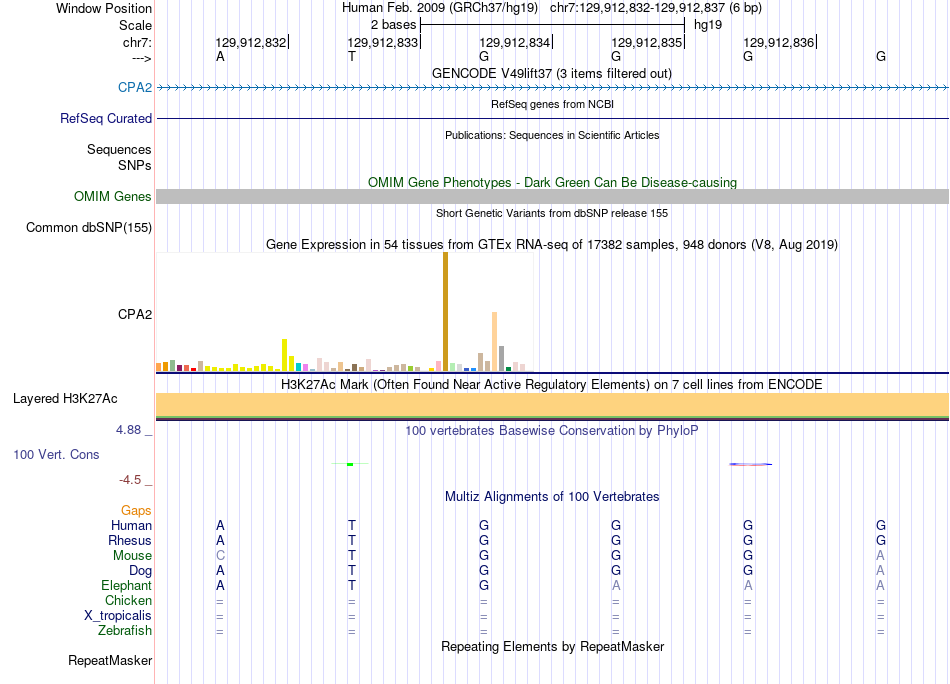Select the Dog species label
The image size is (950, 684).
141,571
